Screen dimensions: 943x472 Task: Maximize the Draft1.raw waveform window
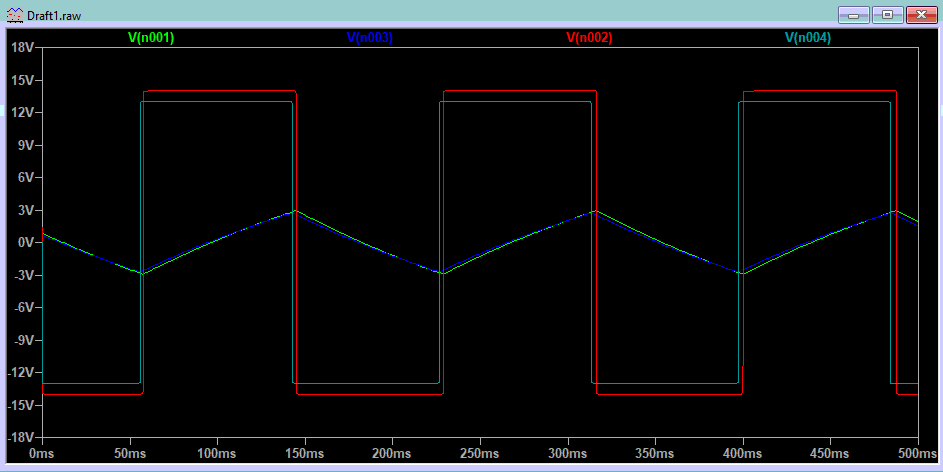coord(887,15)
